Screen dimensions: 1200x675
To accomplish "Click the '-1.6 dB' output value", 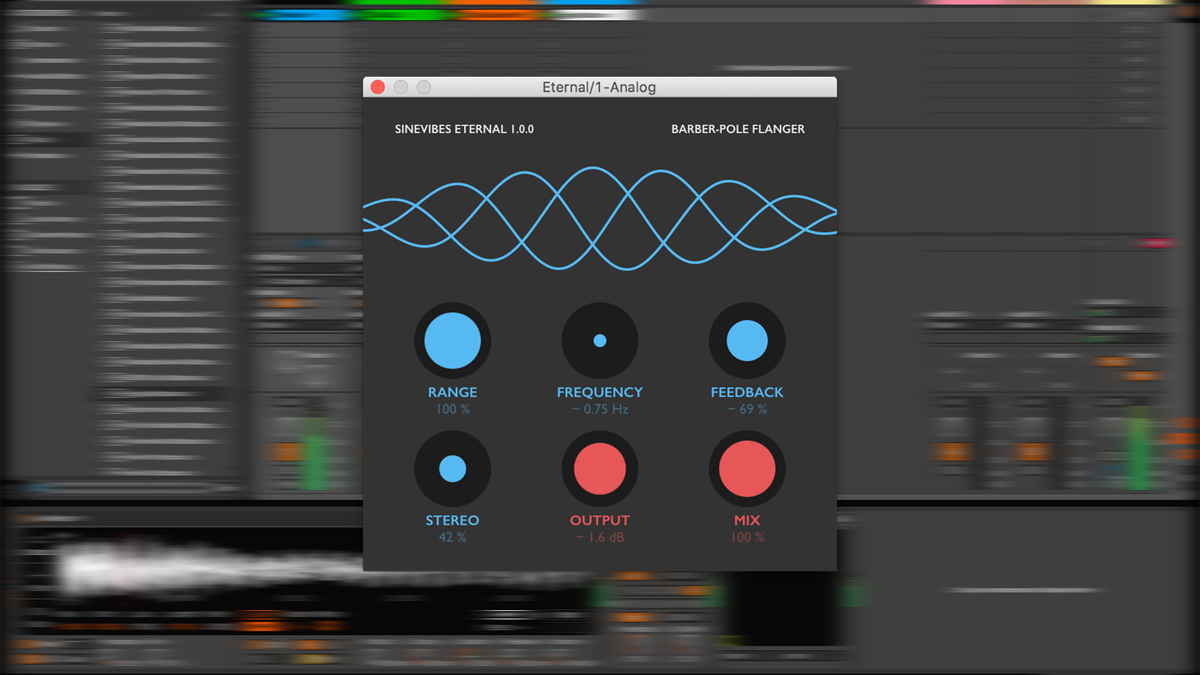I will coord(599,537).
